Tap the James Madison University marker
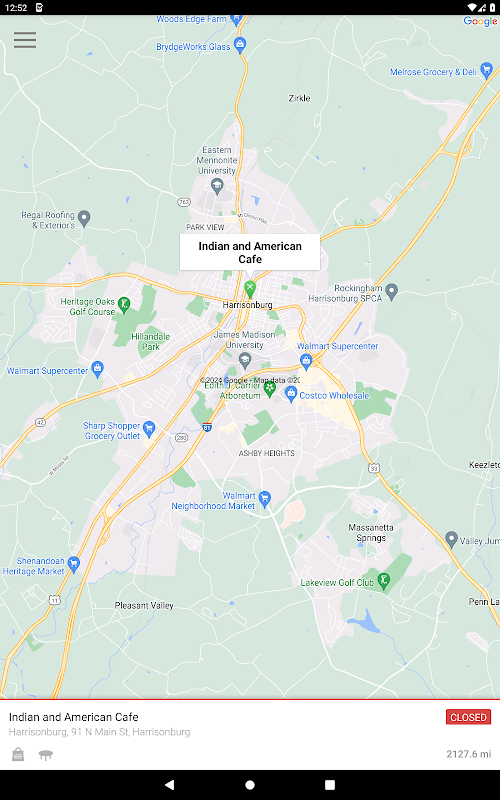The height and width of the screenshot is (800, 500). tap(245, 360)
